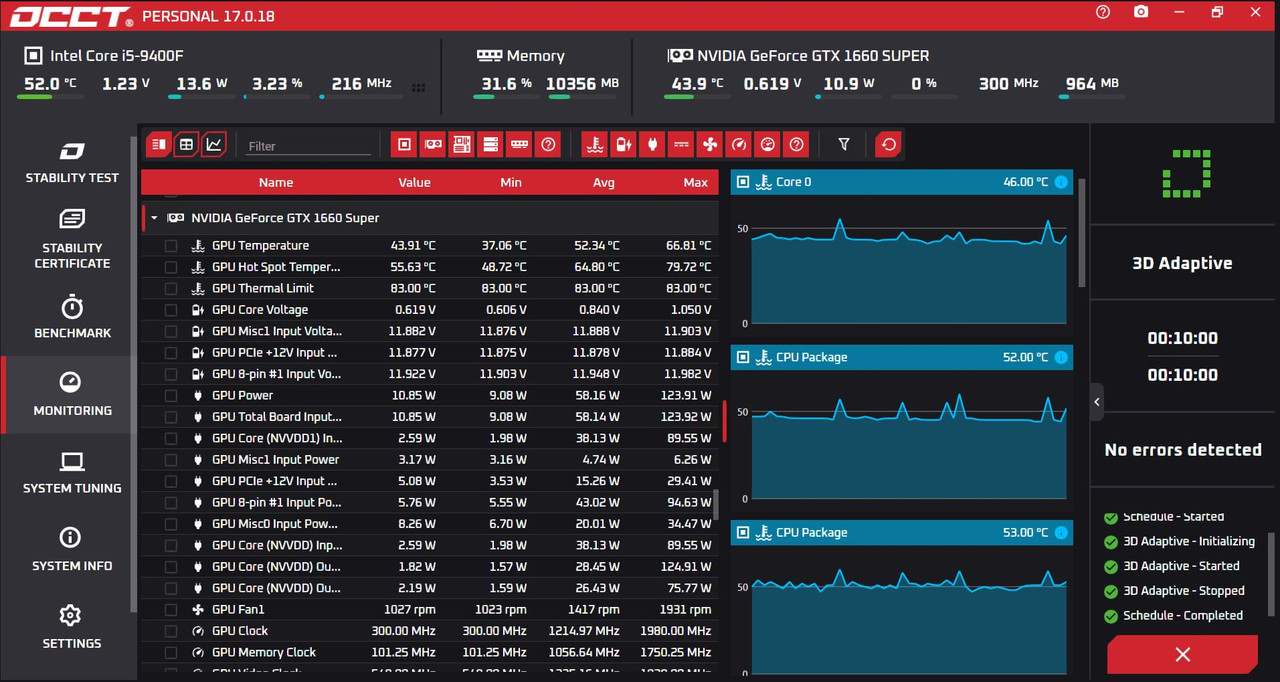Viewport: 1280px width, 682px height.
Task: Toggle the 52.00 °C CPU Package graph checkbox
Action: 744,357
